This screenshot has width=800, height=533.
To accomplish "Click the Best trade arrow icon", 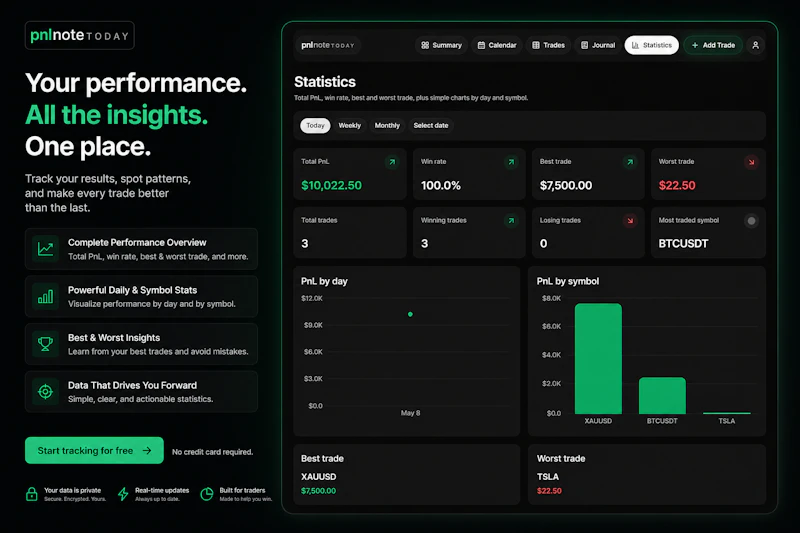I will [x=630, y=162].
